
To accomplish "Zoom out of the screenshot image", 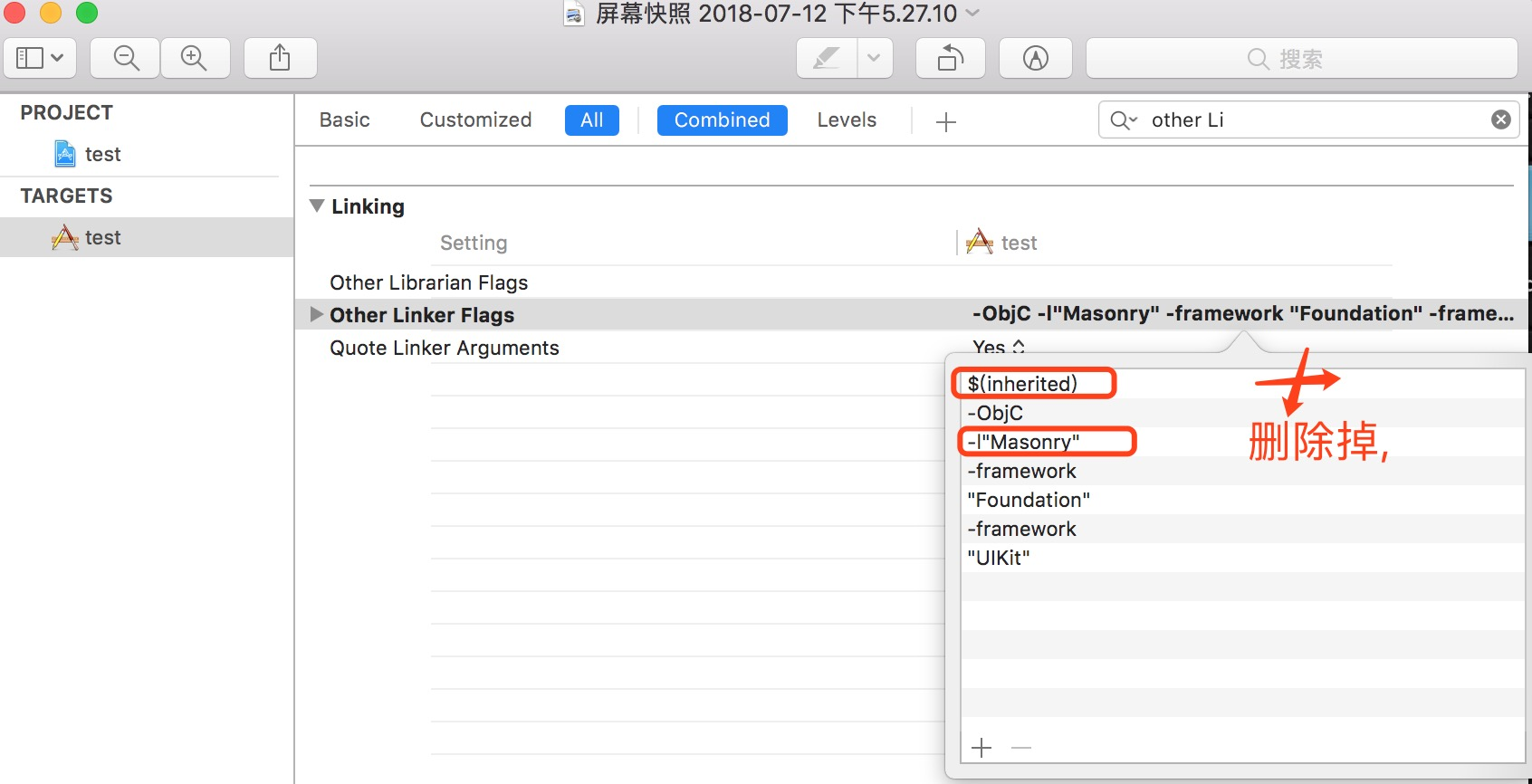I will [126, 58].
